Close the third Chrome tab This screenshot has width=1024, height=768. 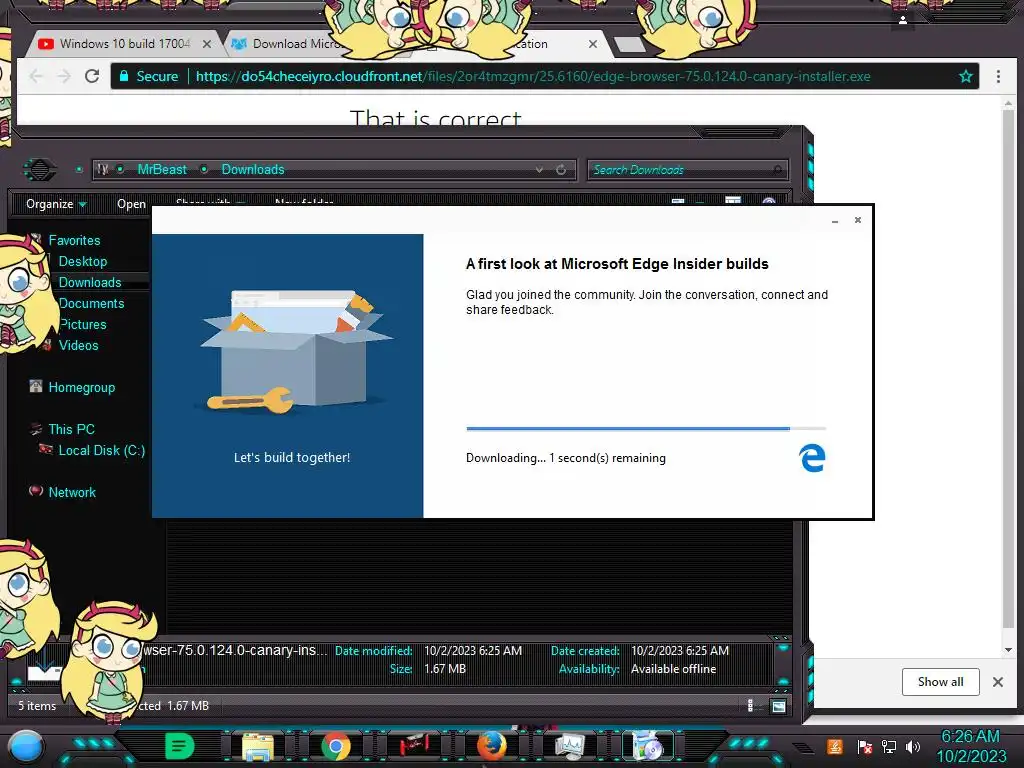592,44
